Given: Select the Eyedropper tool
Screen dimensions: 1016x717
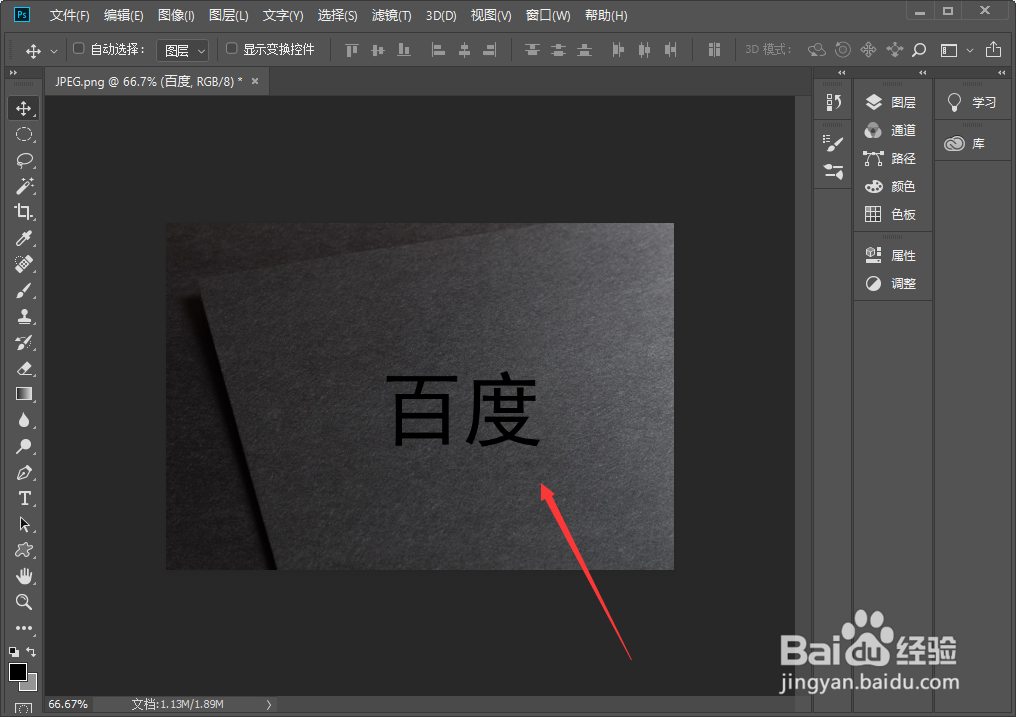Looking at the screenshot, I should 24,238.
